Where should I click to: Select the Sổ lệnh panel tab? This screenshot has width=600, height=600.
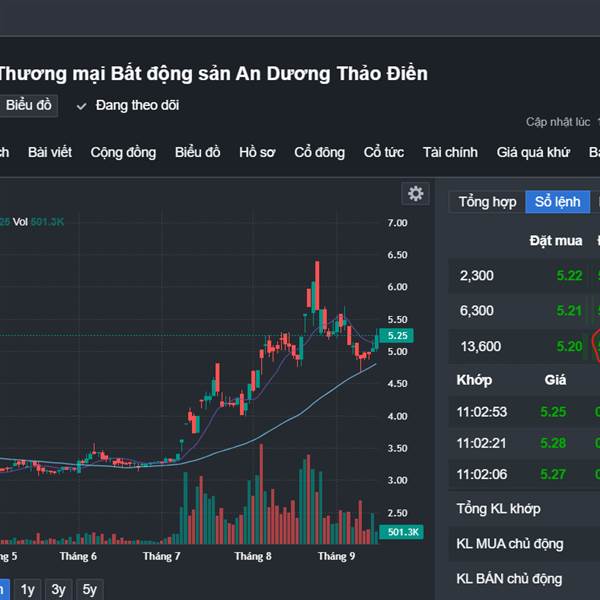(558, 202)
